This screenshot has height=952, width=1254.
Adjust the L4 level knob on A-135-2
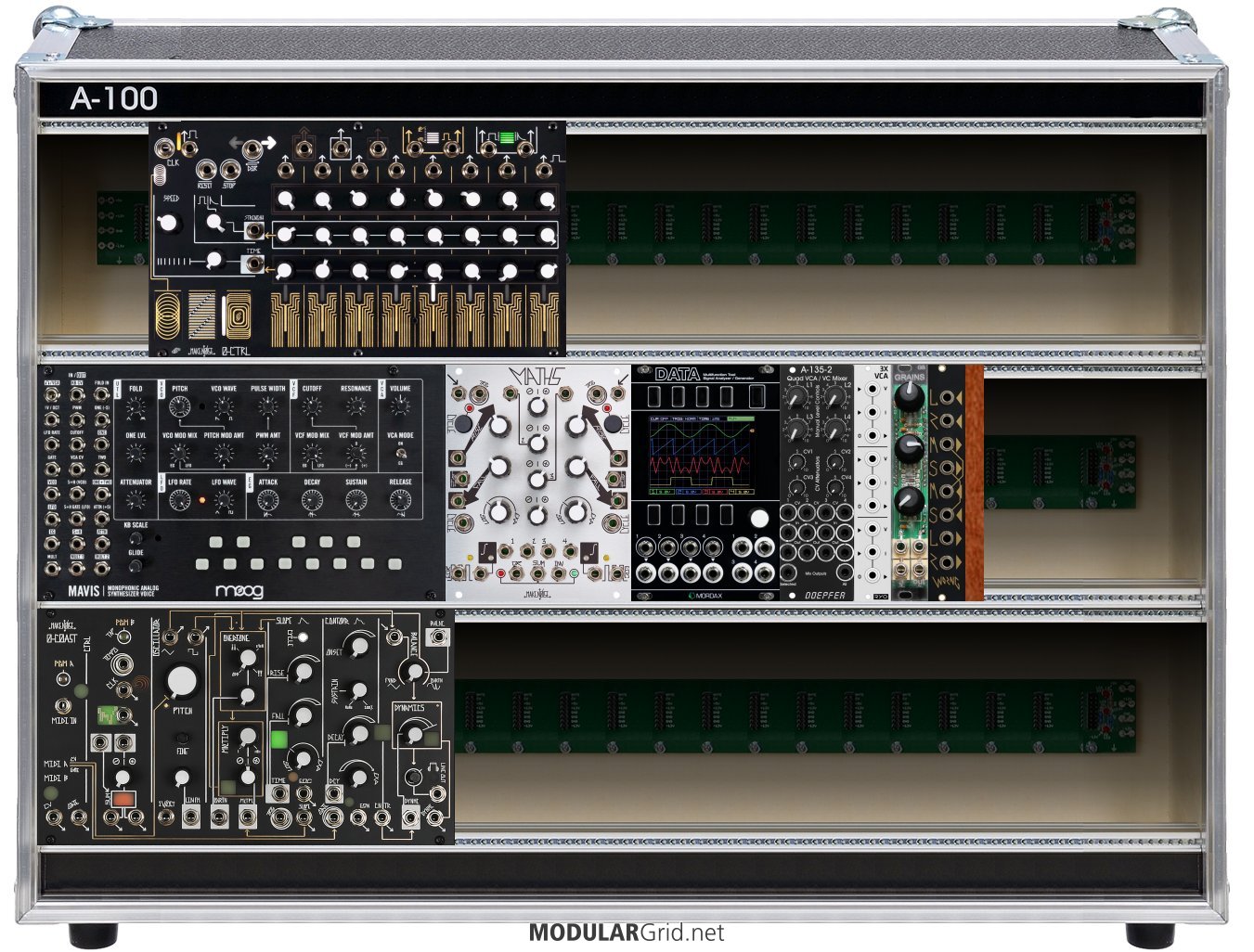834,431
